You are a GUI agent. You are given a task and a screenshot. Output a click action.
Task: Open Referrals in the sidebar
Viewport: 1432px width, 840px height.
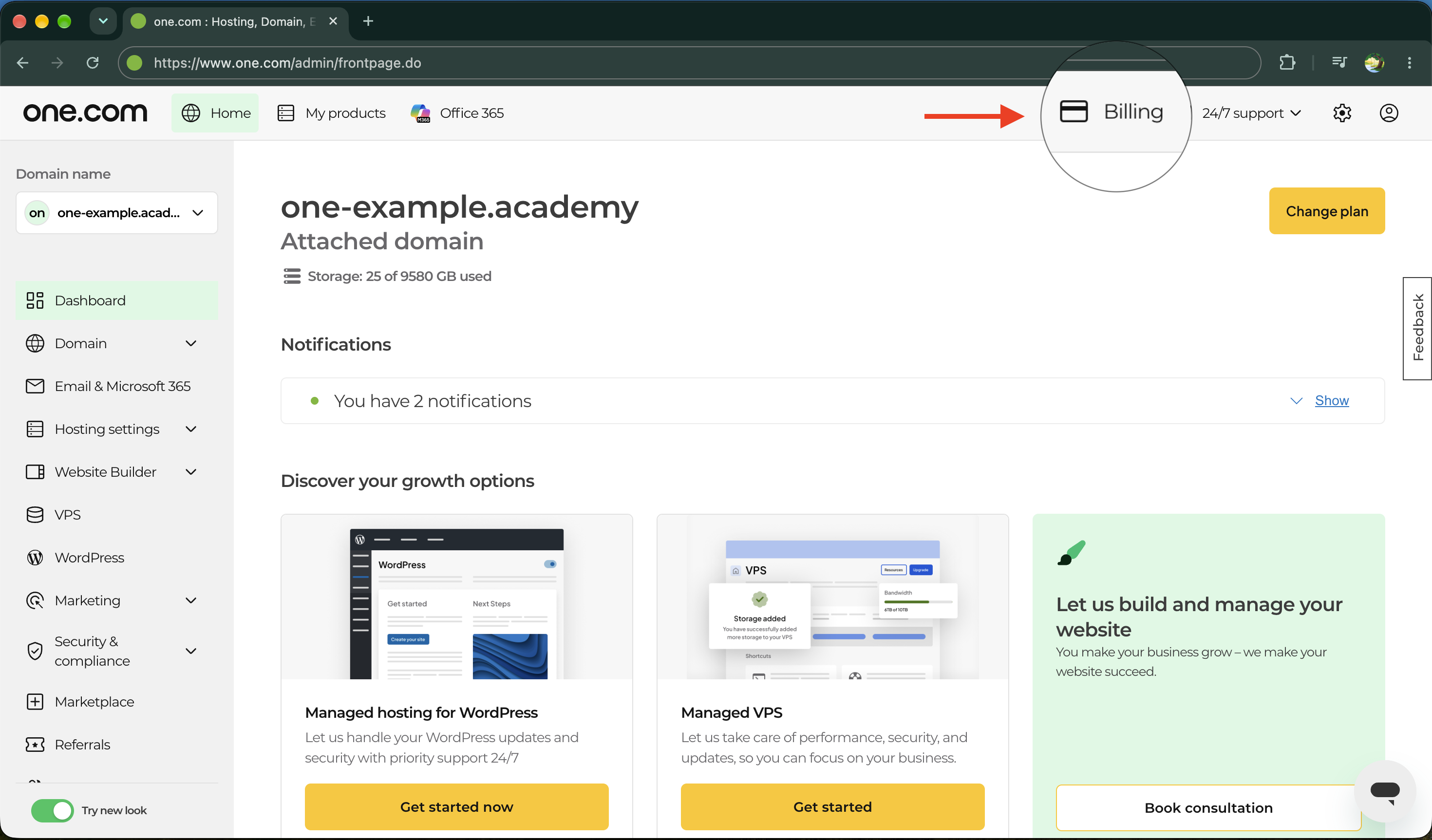(116, 745)
